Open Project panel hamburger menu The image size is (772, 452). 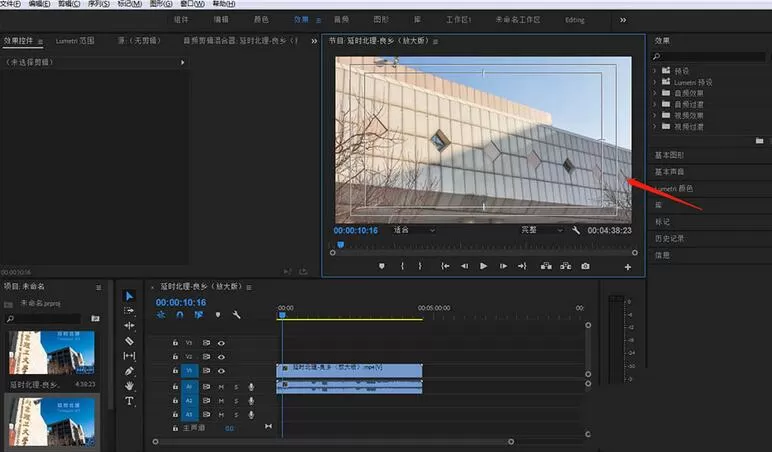pyautogui.click(x=98, y=287)
